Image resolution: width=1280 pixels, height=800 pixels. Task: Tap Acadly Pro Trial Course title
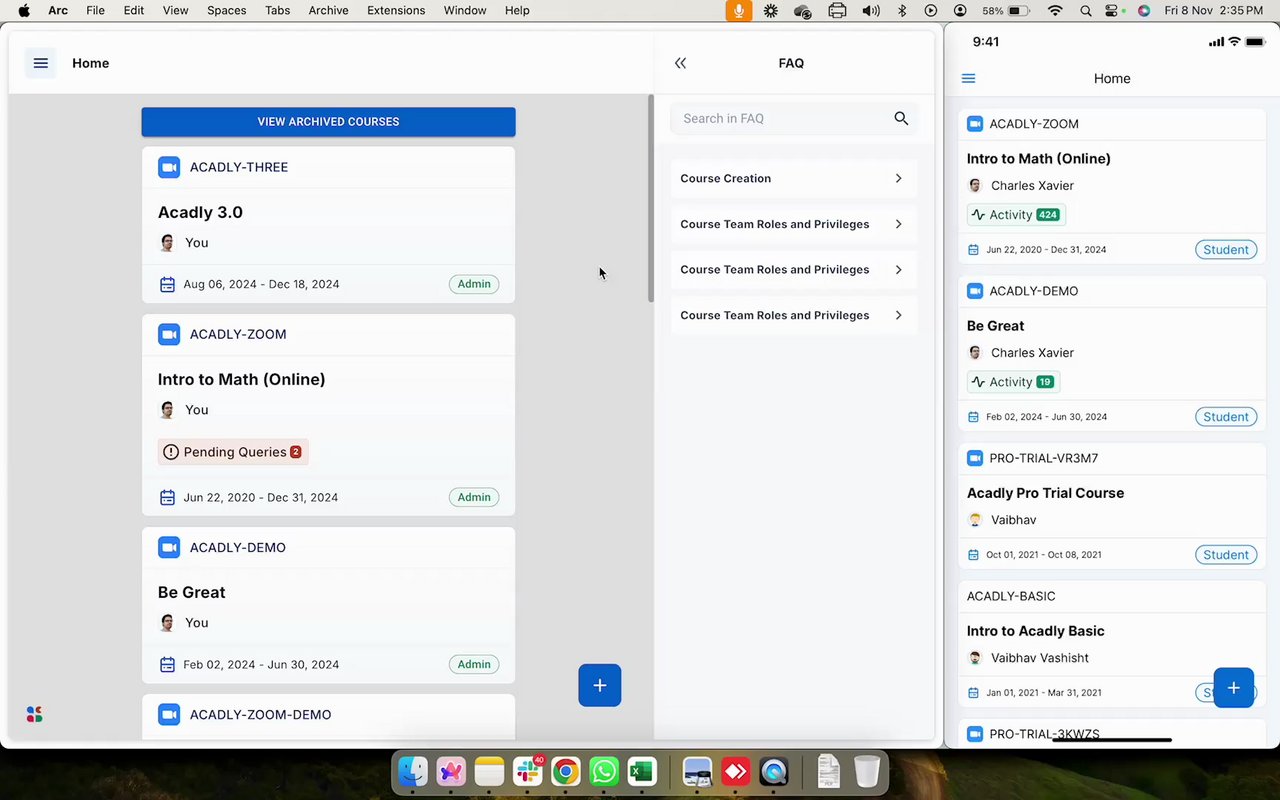[x=1045, y=493]
